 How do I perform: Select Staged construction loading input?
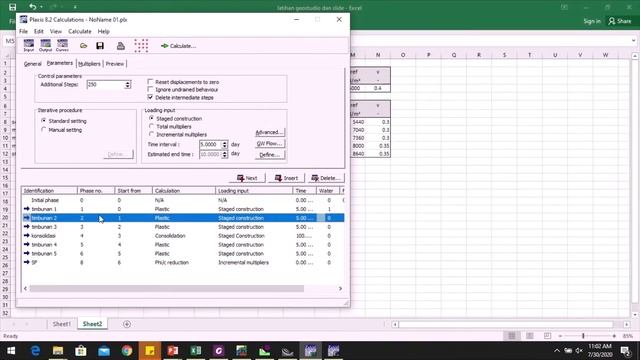coord(151,118)
